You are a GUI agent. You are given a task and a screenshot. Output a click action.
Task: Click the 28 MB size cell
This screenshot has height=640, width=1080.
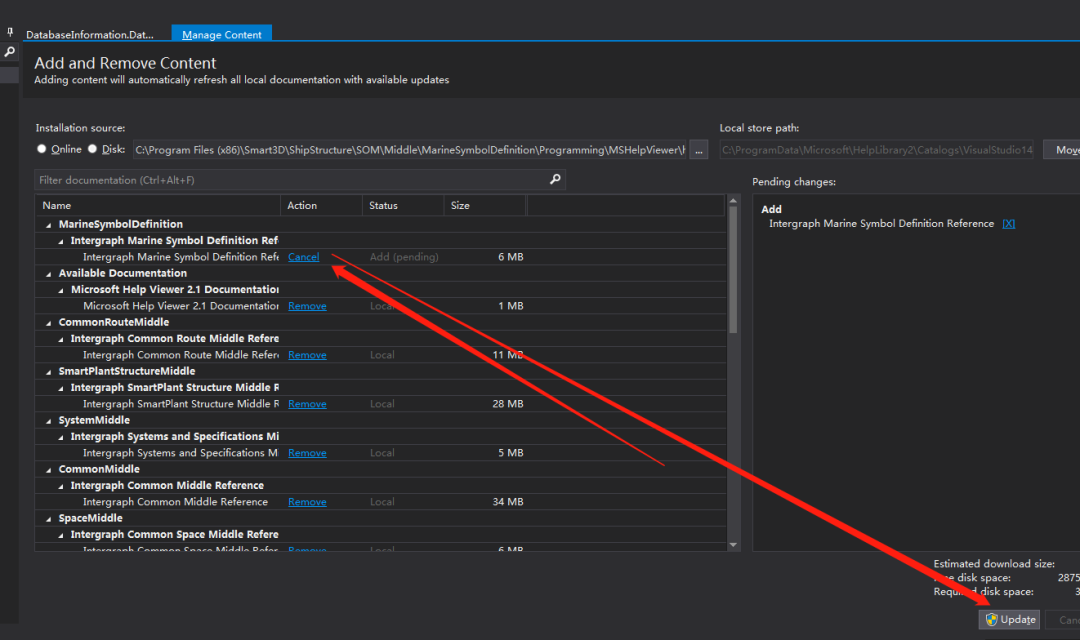pos(508,404)
